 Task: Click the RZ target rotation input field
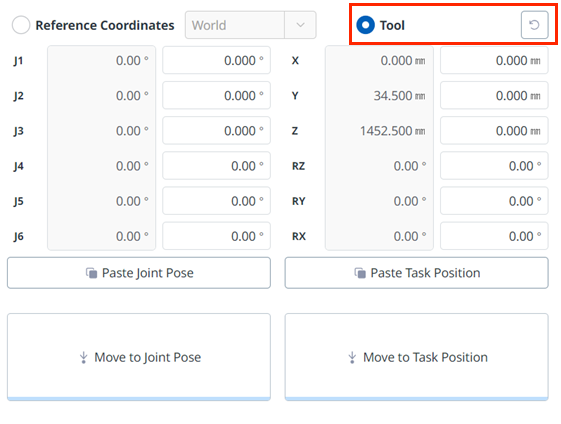[494, 166]
